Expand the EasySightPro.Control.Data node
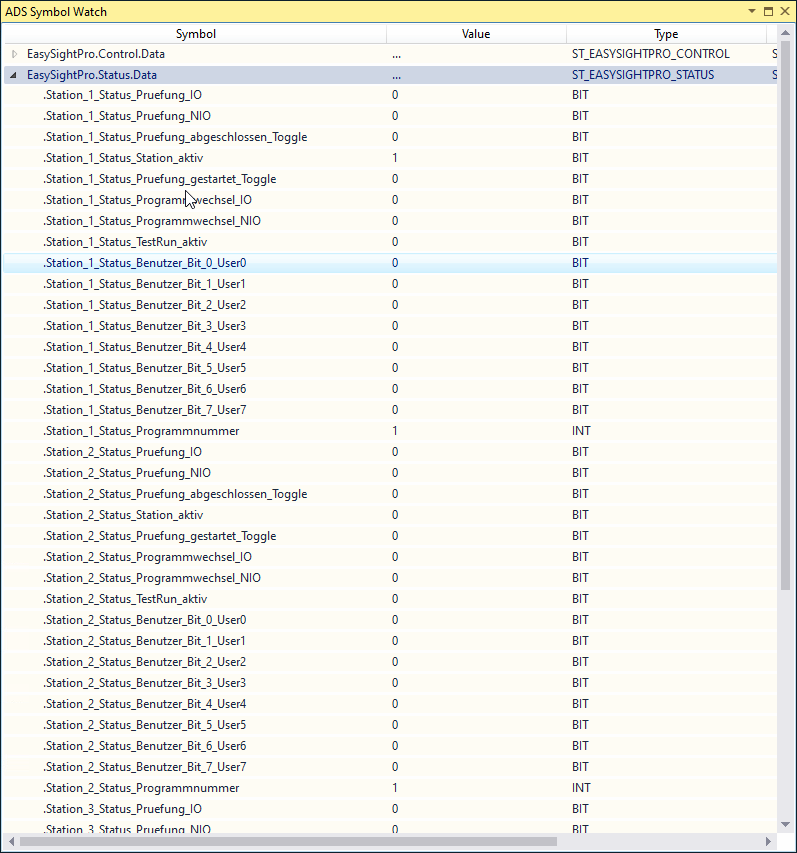797x853 pixels. (14, 54)
